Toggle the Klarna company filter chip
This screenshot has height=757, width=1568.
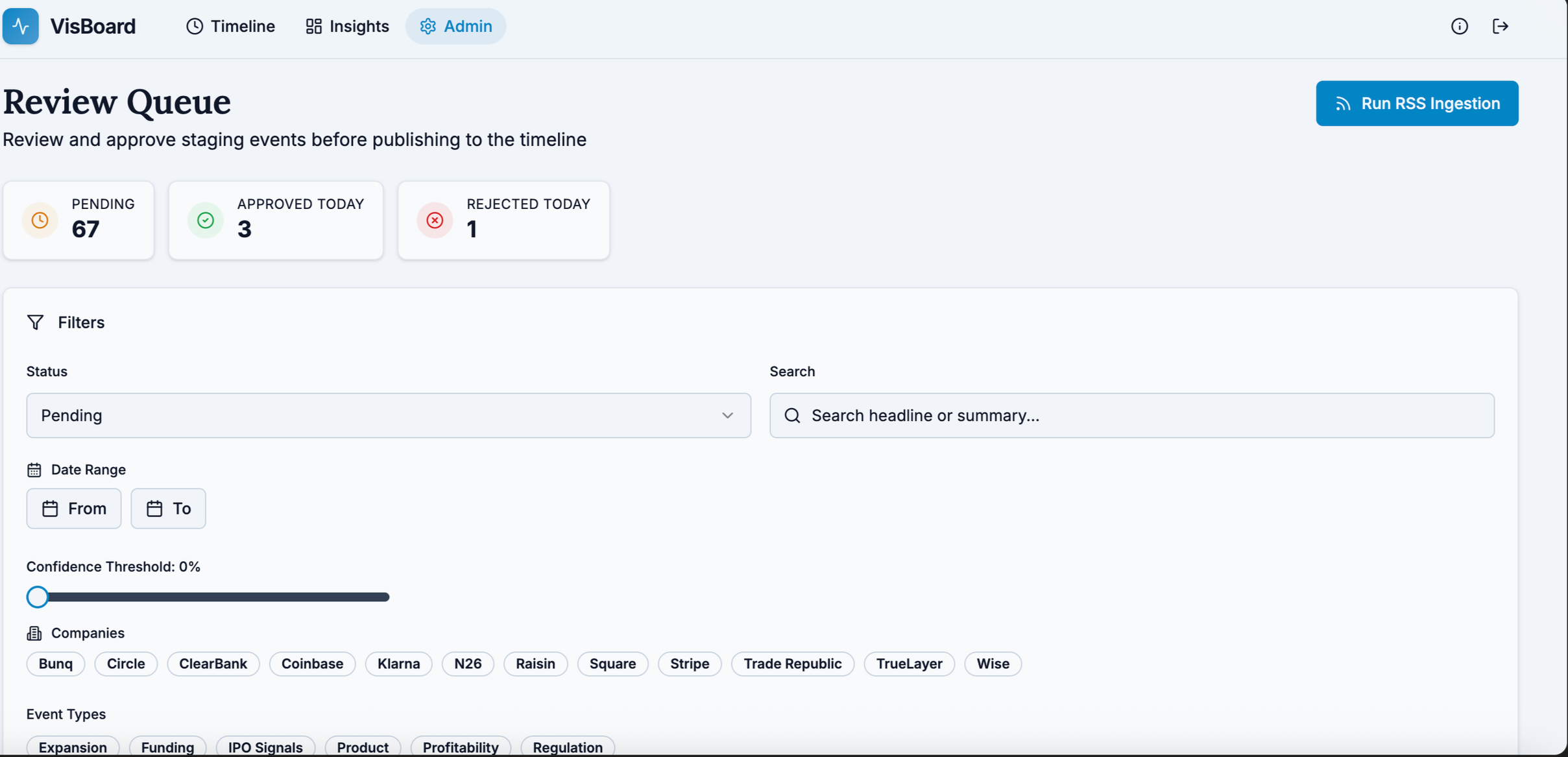[x=398, y=664]
